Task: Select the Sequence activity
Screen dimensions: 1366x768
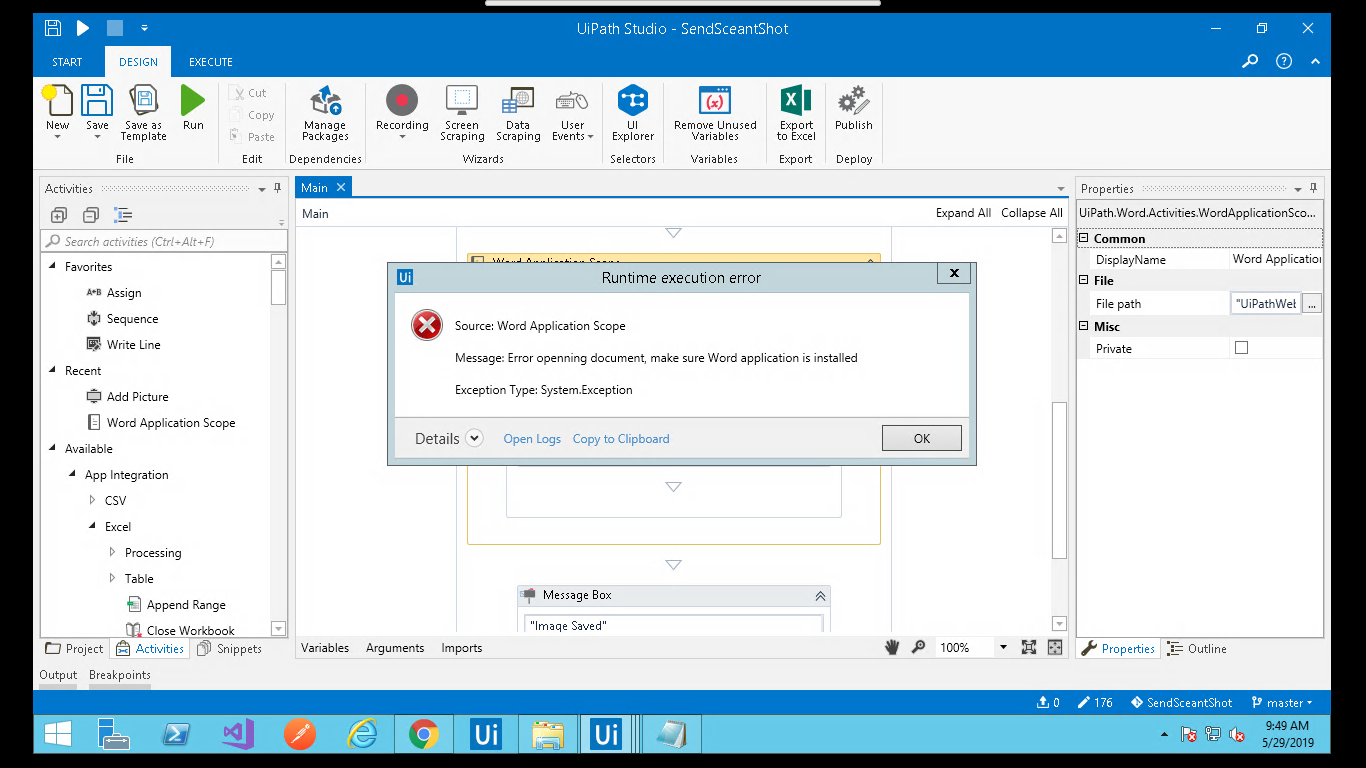Action: (132, 319)
